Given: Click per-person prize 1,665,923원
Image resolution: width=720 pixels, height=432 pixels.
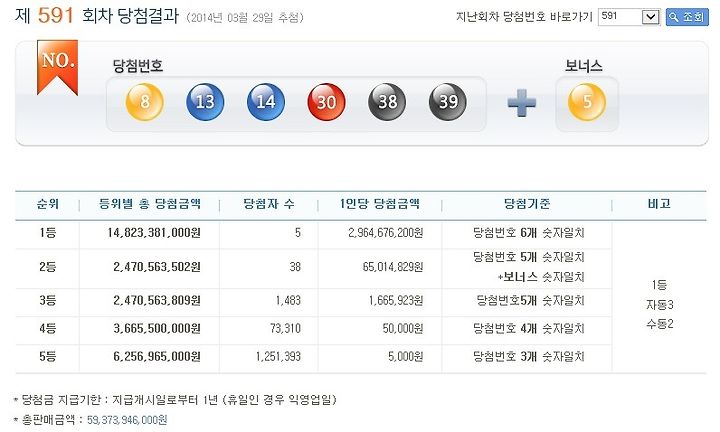Looking at the screenshot, I should coord(396,301).
